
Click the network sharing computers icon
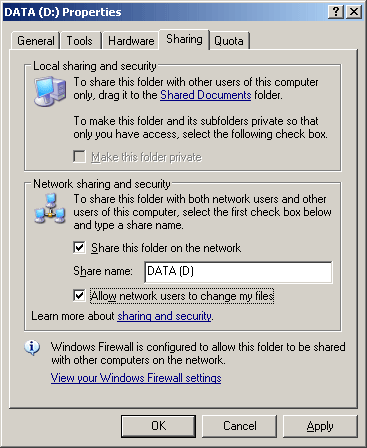[x=50, y=209]
